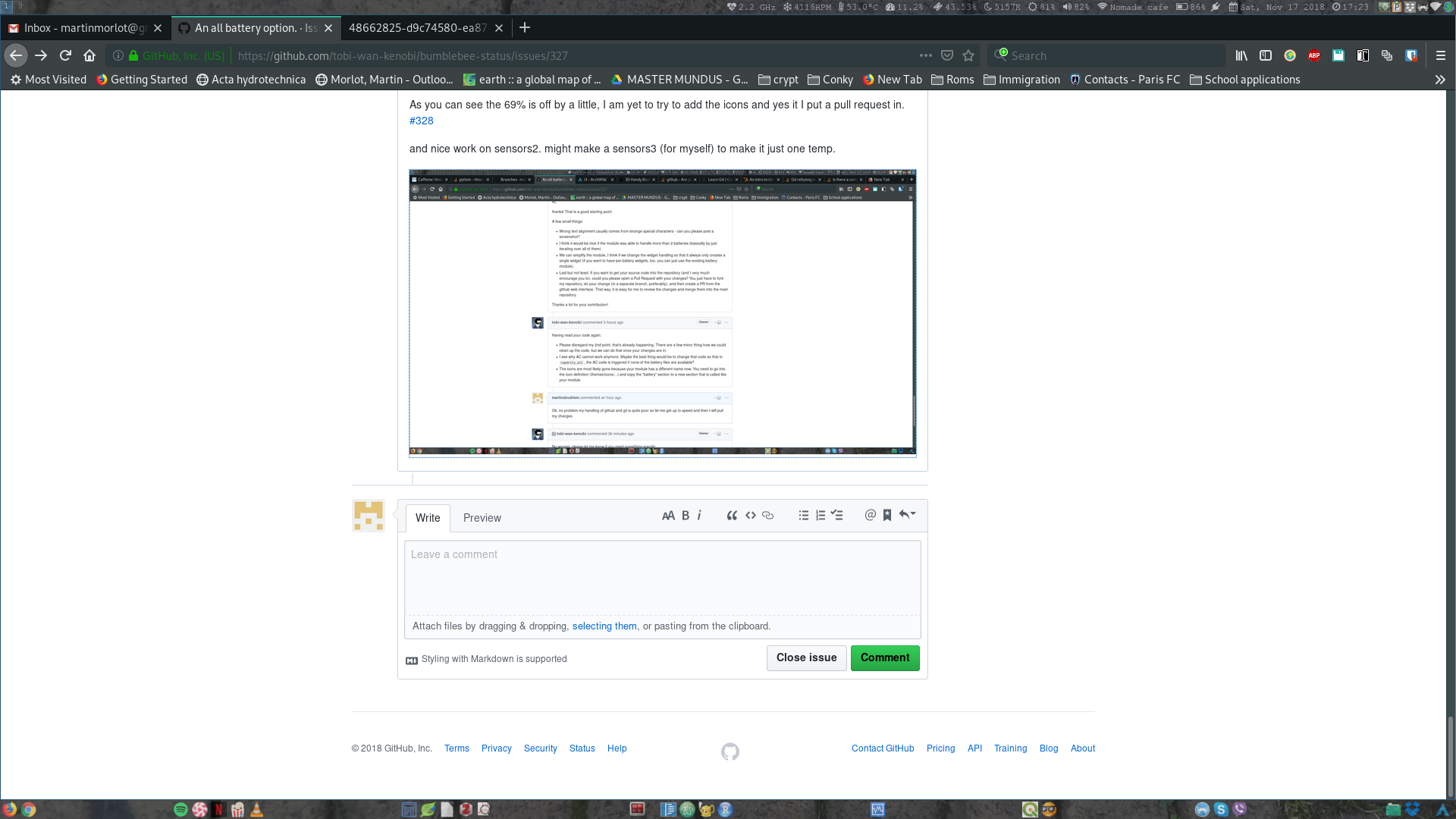Apply bold formatting in the comment toolbar
The width and height of the screenshot is (1456, 819).
pos(685,515)
